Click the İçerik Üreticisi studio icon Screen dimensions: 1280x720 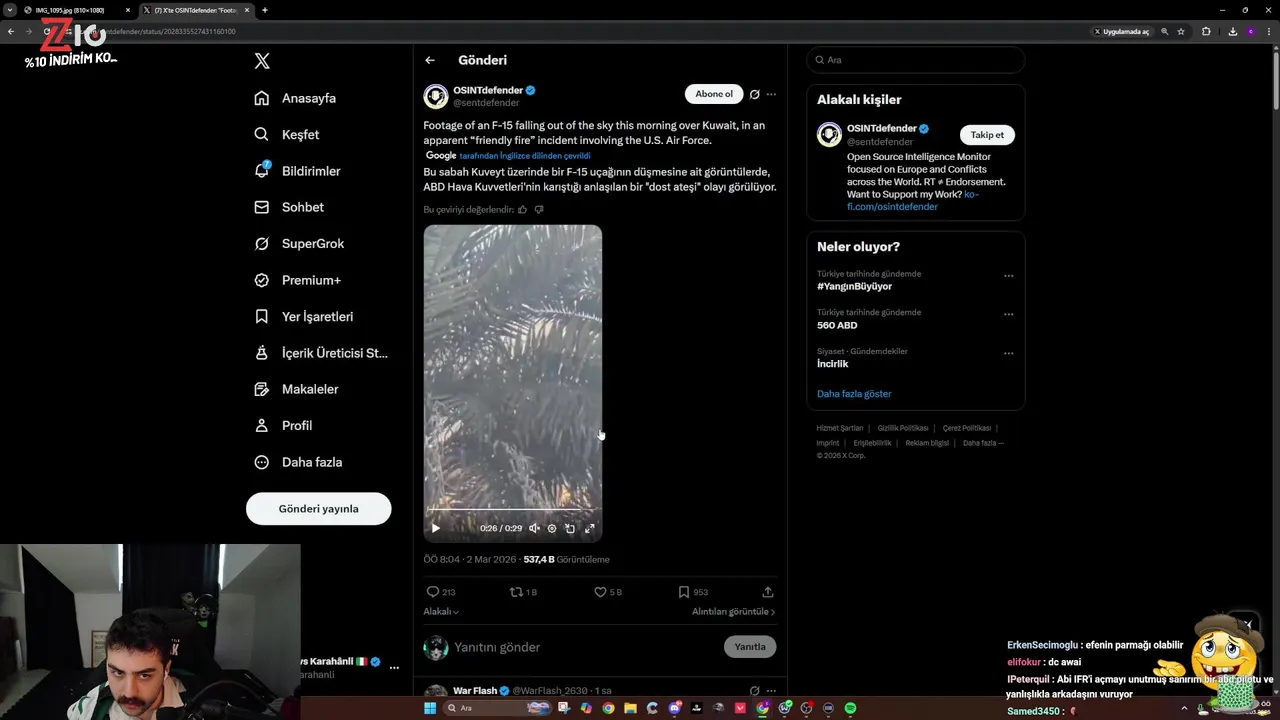click(262, 353)
